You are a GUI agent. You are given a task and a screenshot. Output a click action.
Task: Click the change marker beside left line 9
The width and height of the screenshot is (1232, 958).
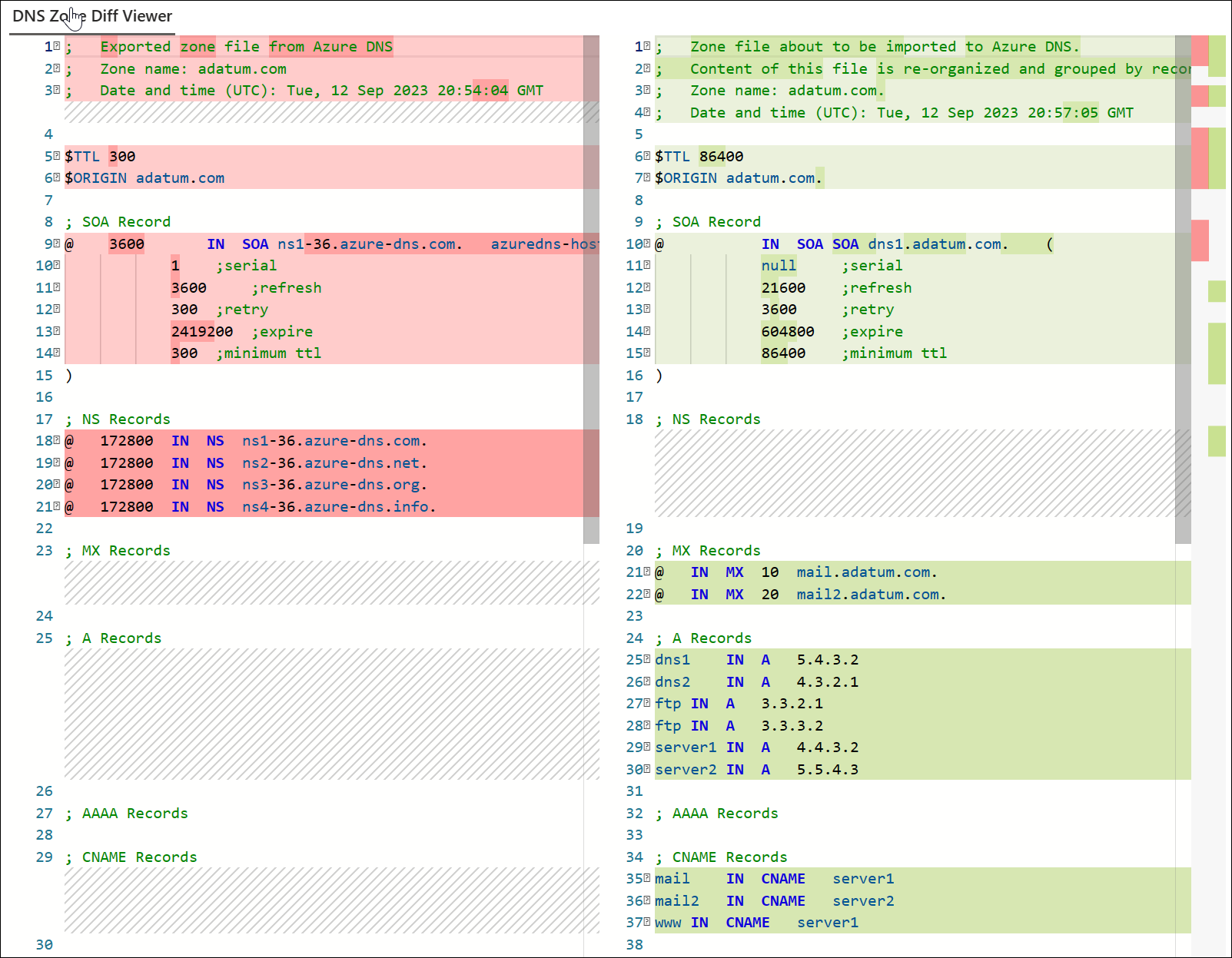57,244
